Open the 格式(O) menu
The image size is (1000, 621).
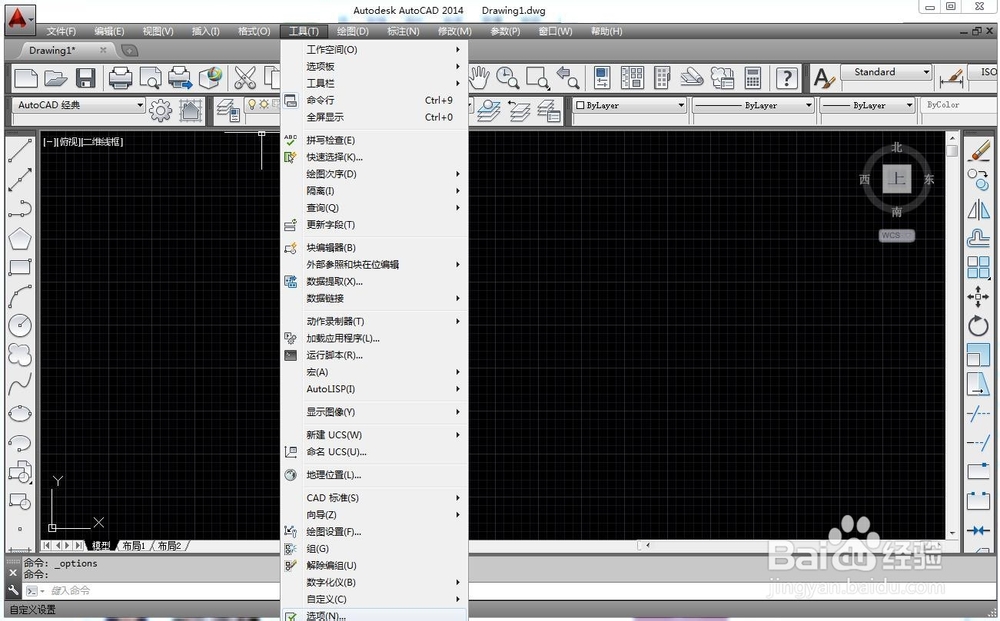click(x=254, y=31)
